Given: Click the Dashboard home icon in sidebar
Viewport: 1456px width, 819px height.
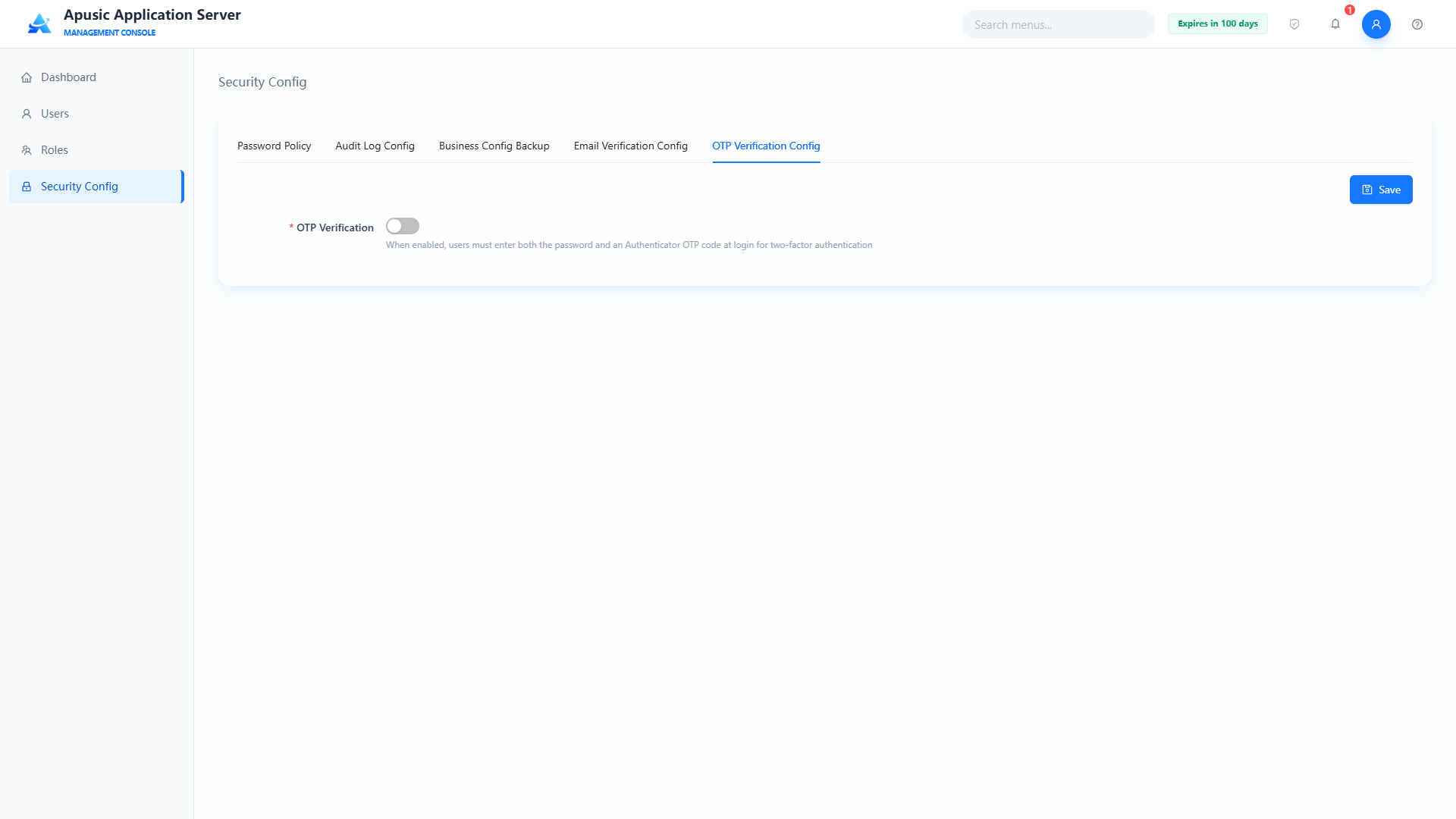Looking at the screenshot, I should [x=27, y=77].
